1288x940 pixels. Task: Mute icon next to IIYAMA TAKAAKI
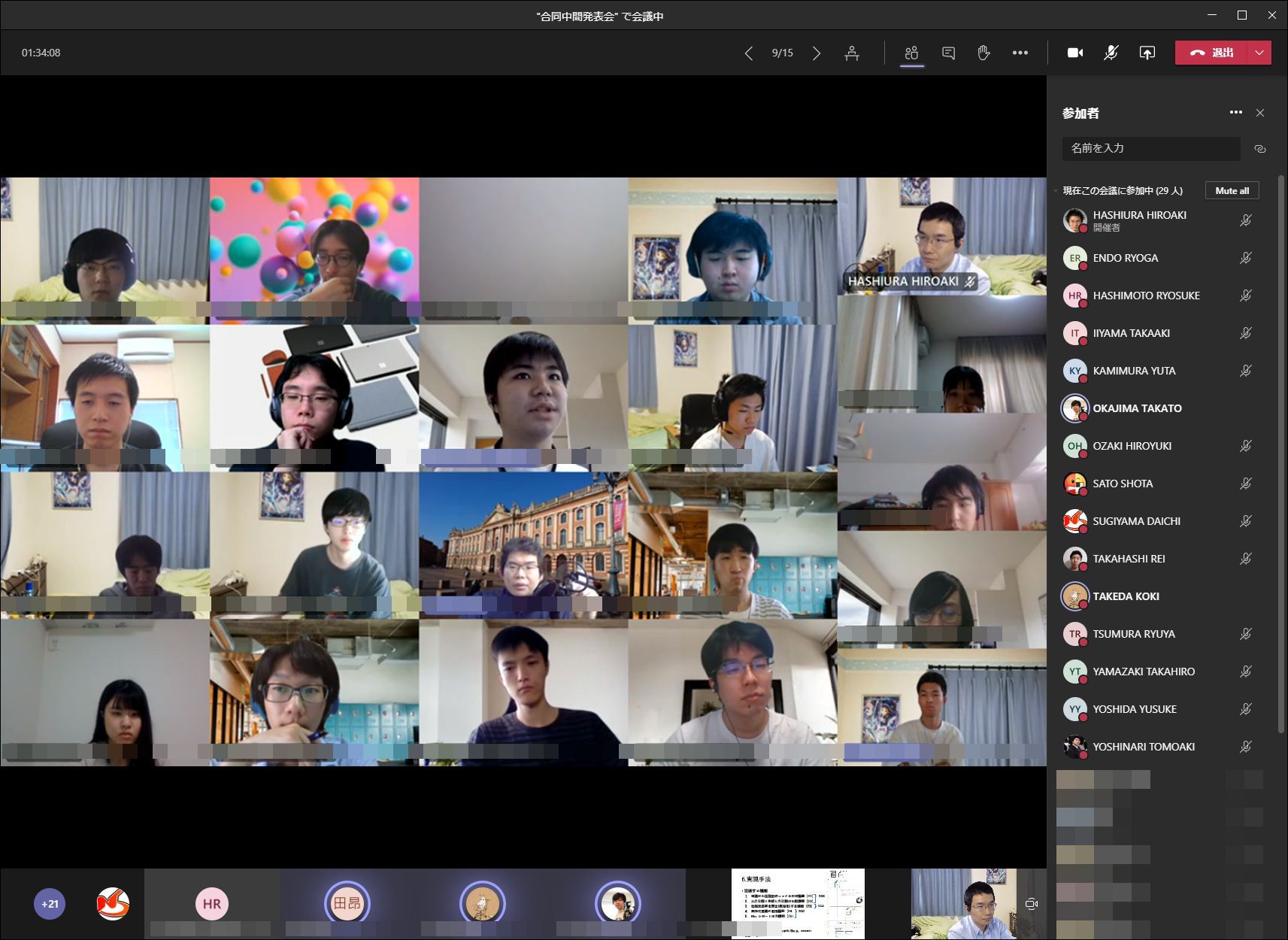tap(1246, 333)
